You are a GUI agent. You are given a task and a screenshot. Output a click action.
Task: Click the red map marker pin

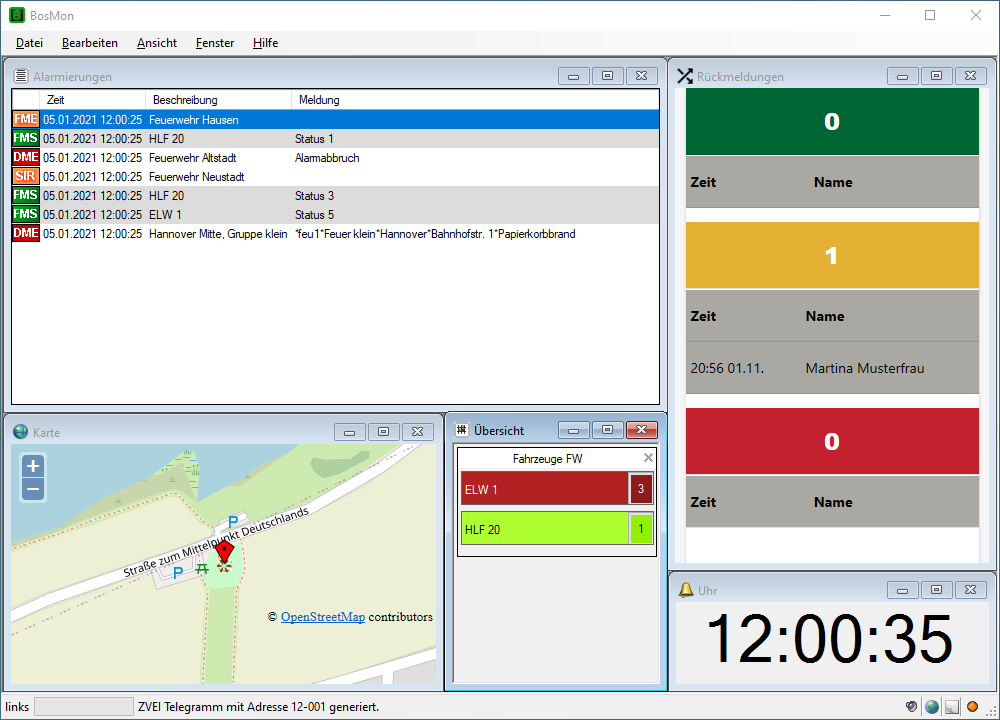tap(224, 552)
